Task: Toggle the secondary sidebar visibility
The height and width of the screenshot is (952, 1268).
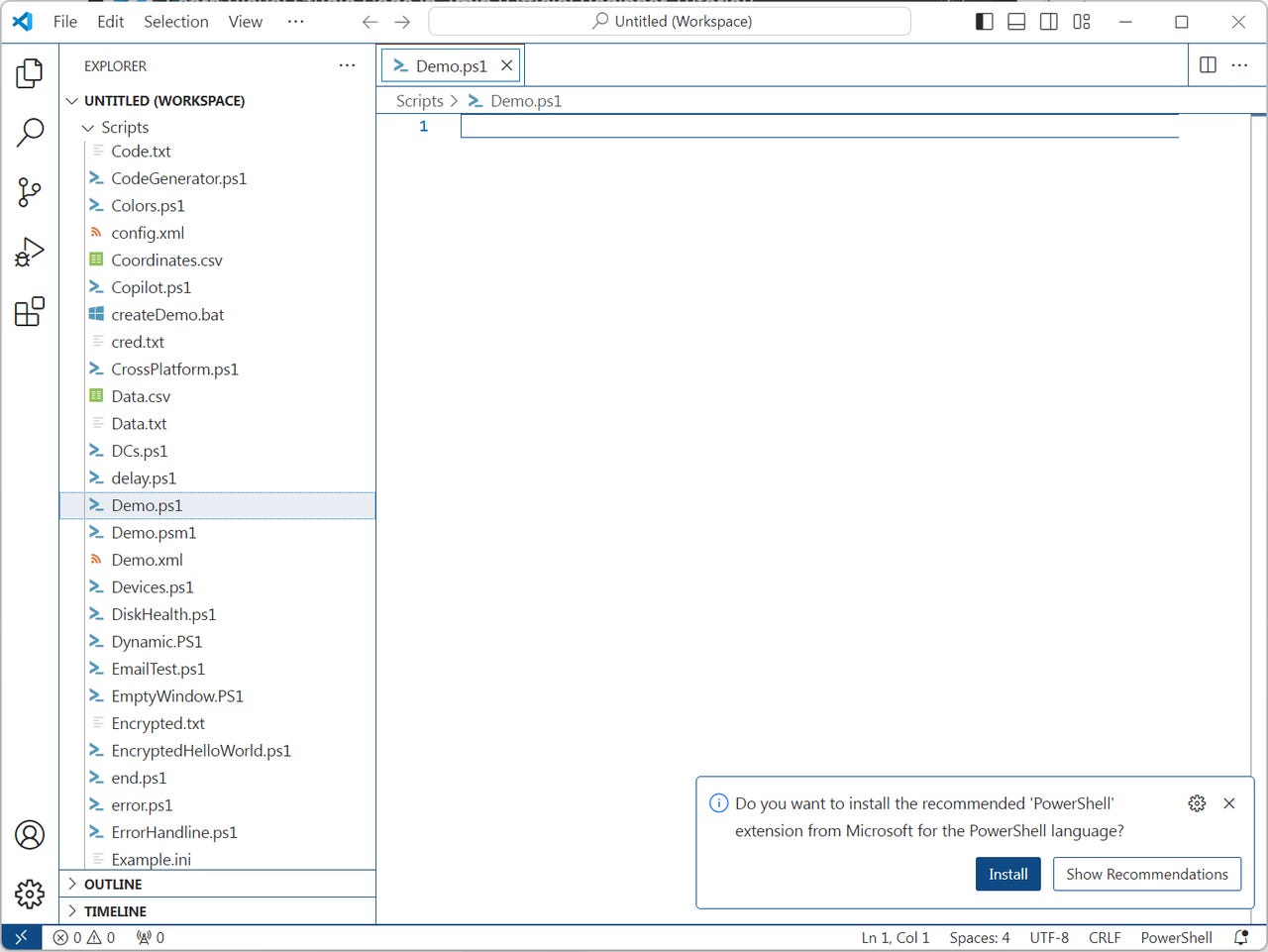Action: point(1048,21)
